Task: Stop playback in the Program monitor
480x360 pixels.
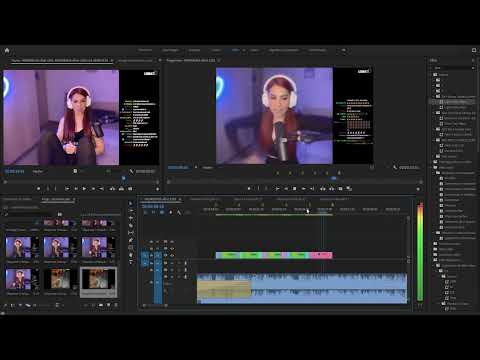Action: 295,189
